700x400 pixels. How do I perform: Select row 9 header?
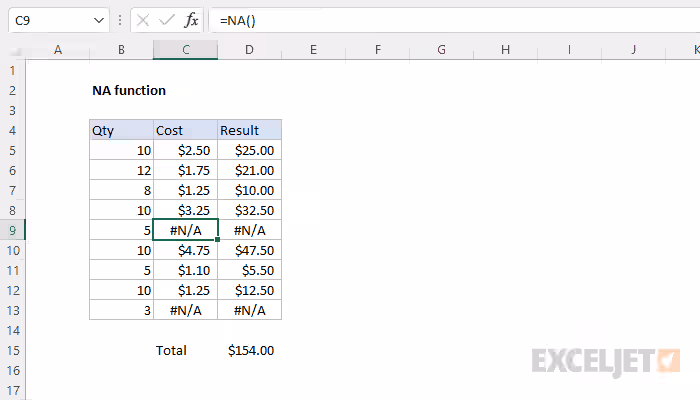[12, 230]
